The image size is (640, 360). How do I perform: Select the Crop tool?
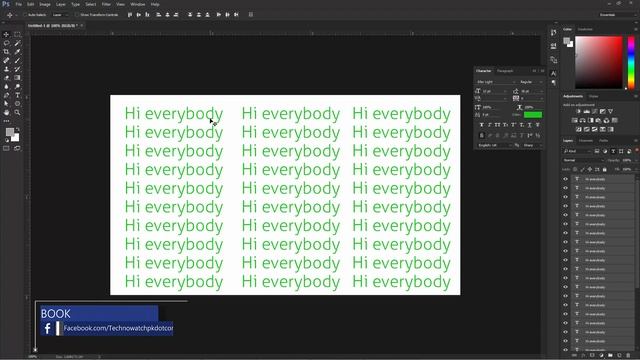pos(6,52)
